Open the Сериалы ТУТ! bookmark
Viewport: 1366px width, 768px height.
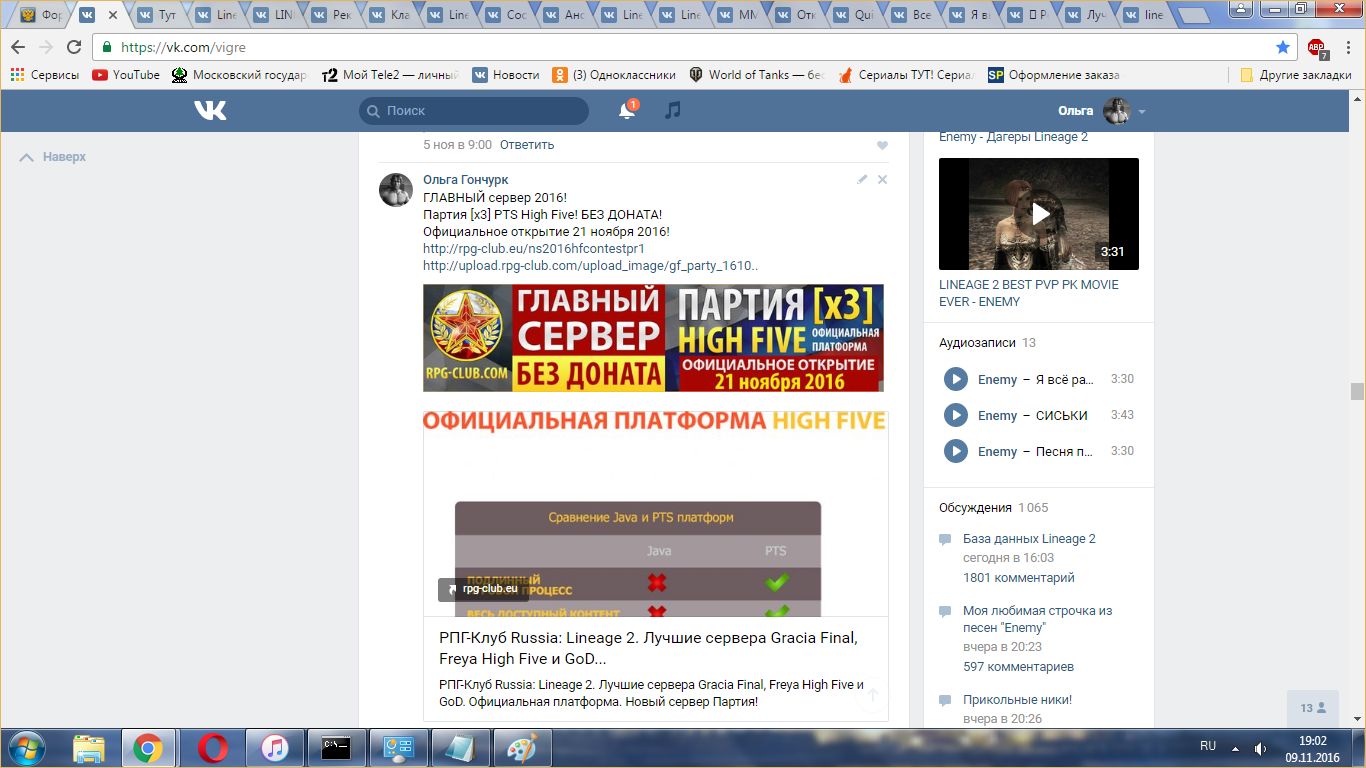pyautogui.click(x=906, y=75)
